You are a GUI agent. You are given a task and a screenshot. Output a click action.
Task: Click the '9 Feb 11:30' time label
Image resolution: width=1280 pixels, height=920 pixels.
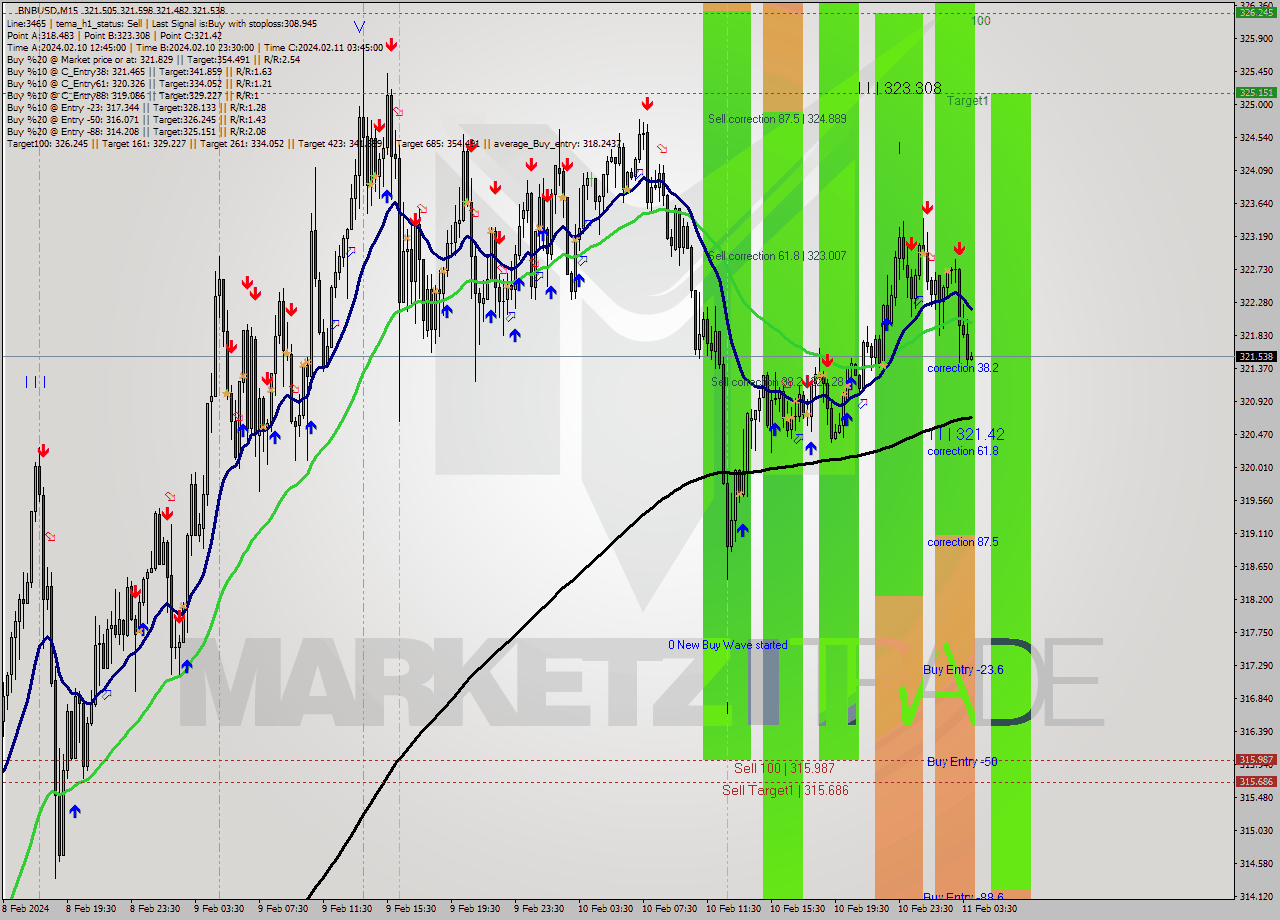pos(346,909)
